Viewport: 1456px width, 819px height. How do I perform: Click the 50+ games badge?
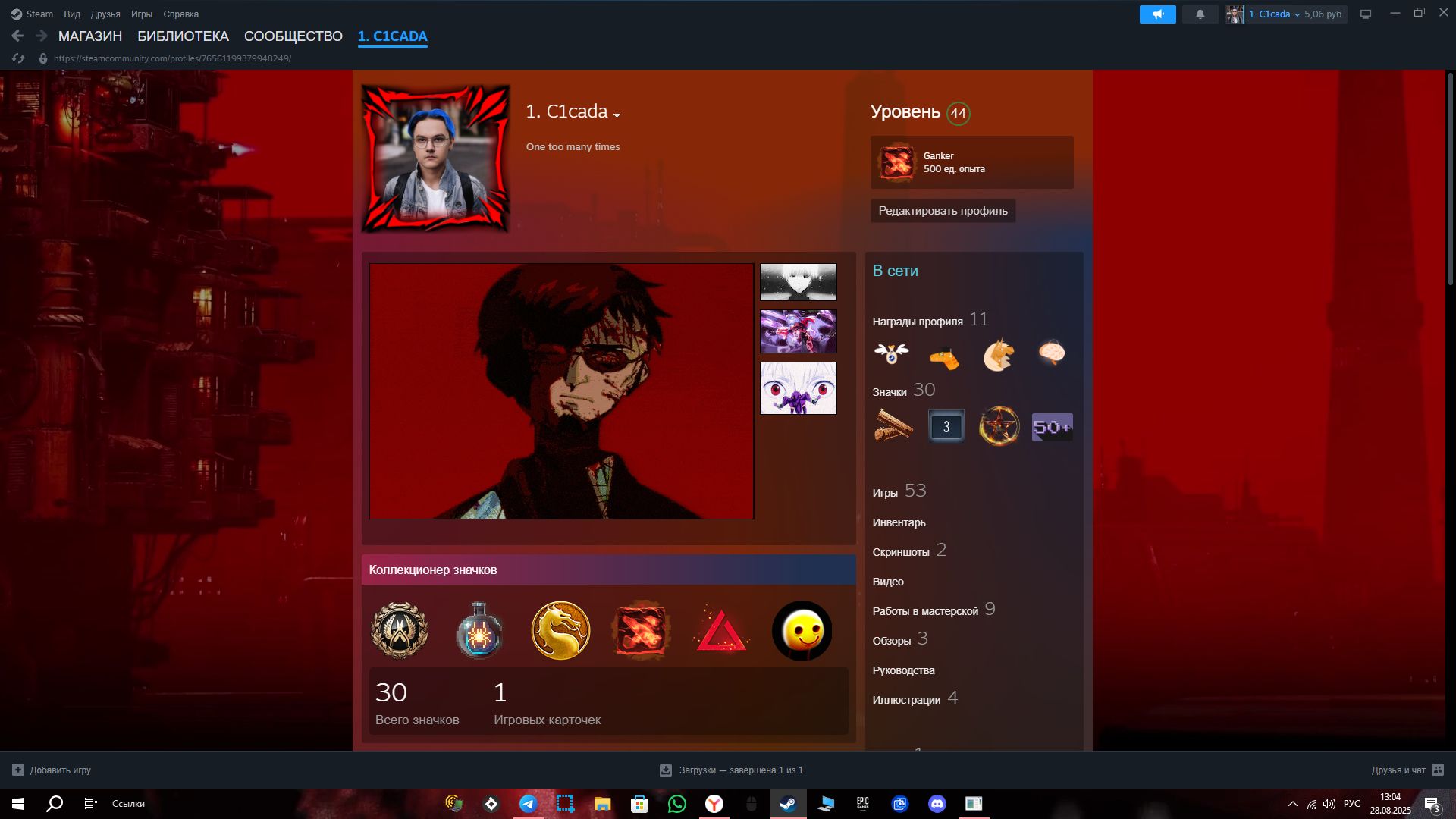tap(1052, 427)
